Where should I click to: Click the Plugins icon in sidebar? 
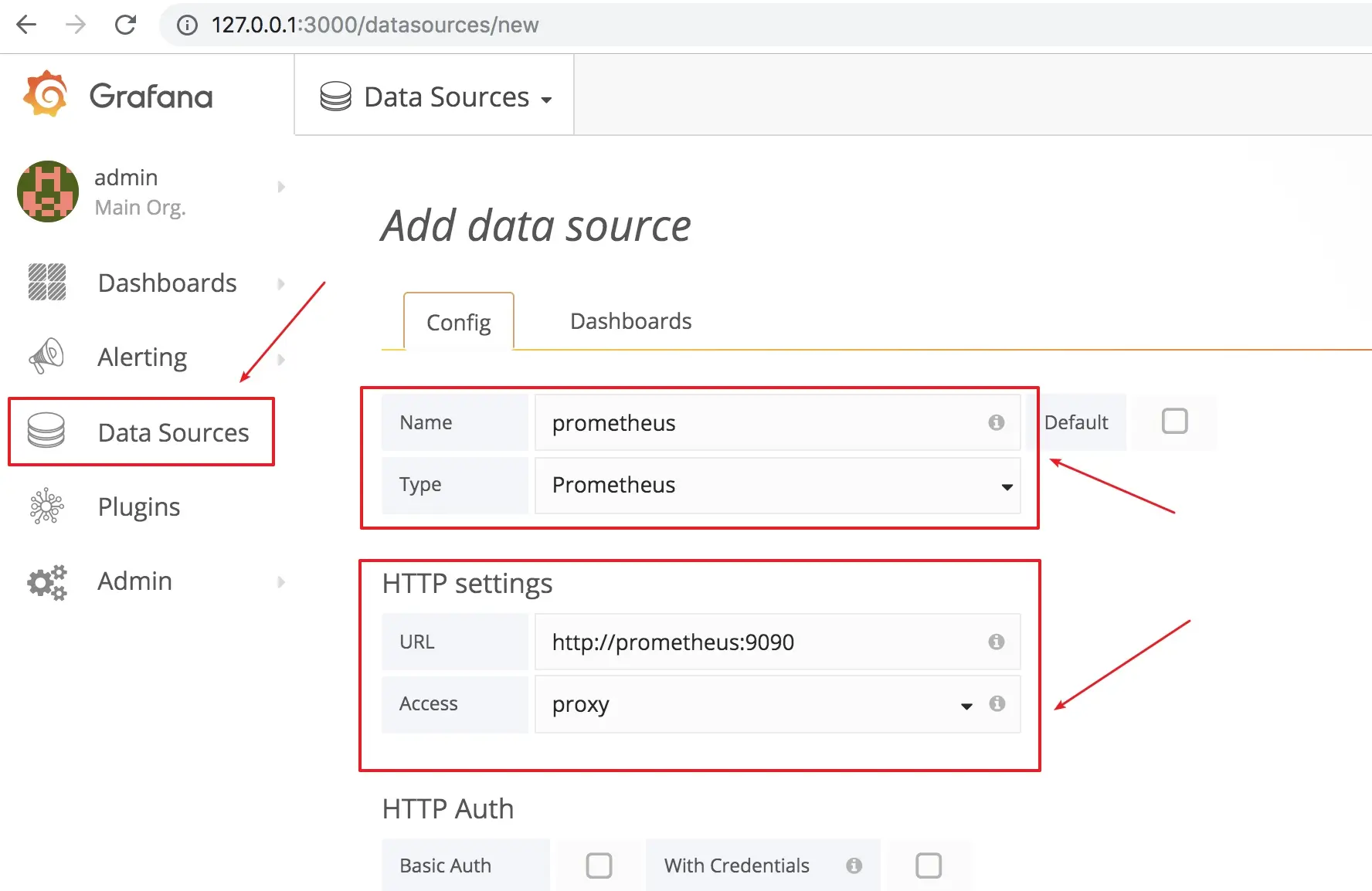point(46,506)
